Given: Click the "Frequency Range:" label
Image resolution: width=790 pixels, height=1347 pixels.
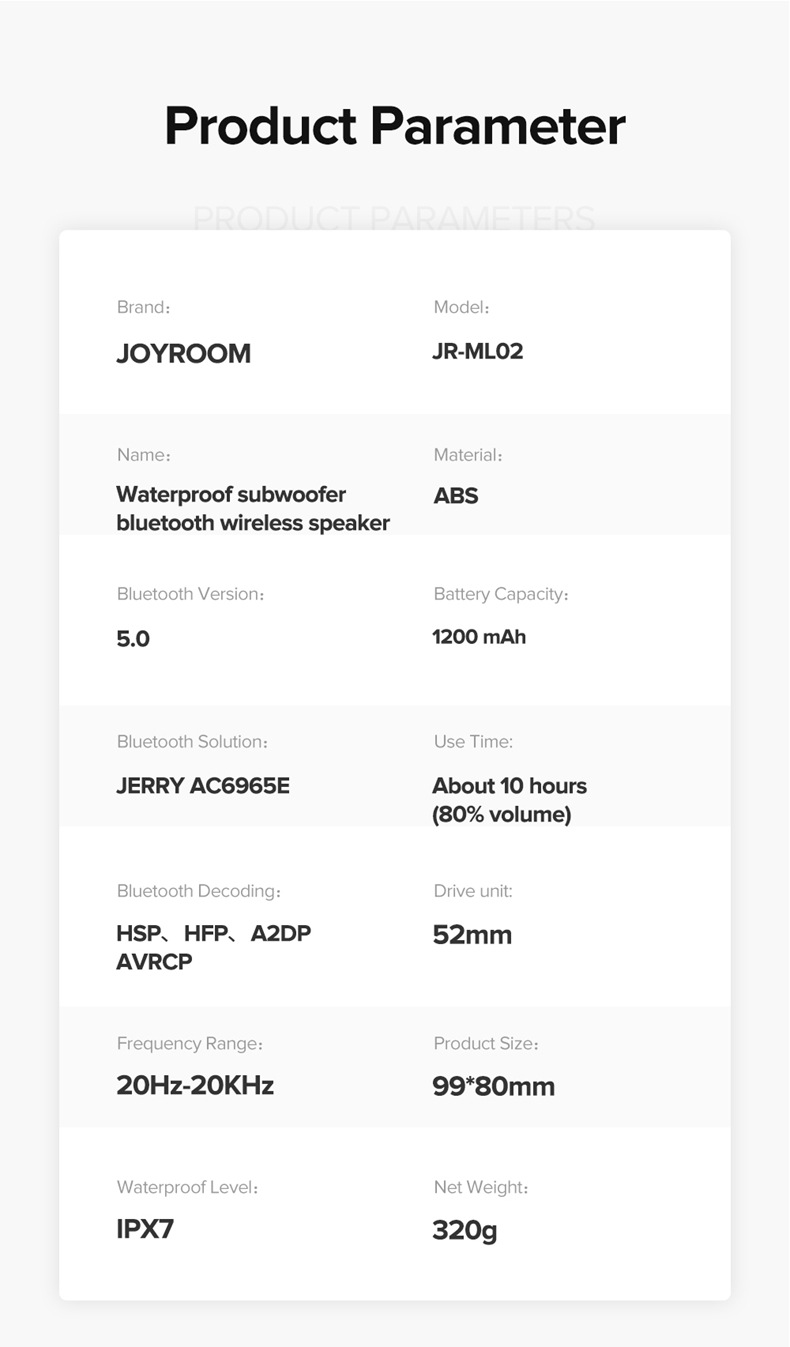Looking at the screenshot, I should pos(189,1043).
